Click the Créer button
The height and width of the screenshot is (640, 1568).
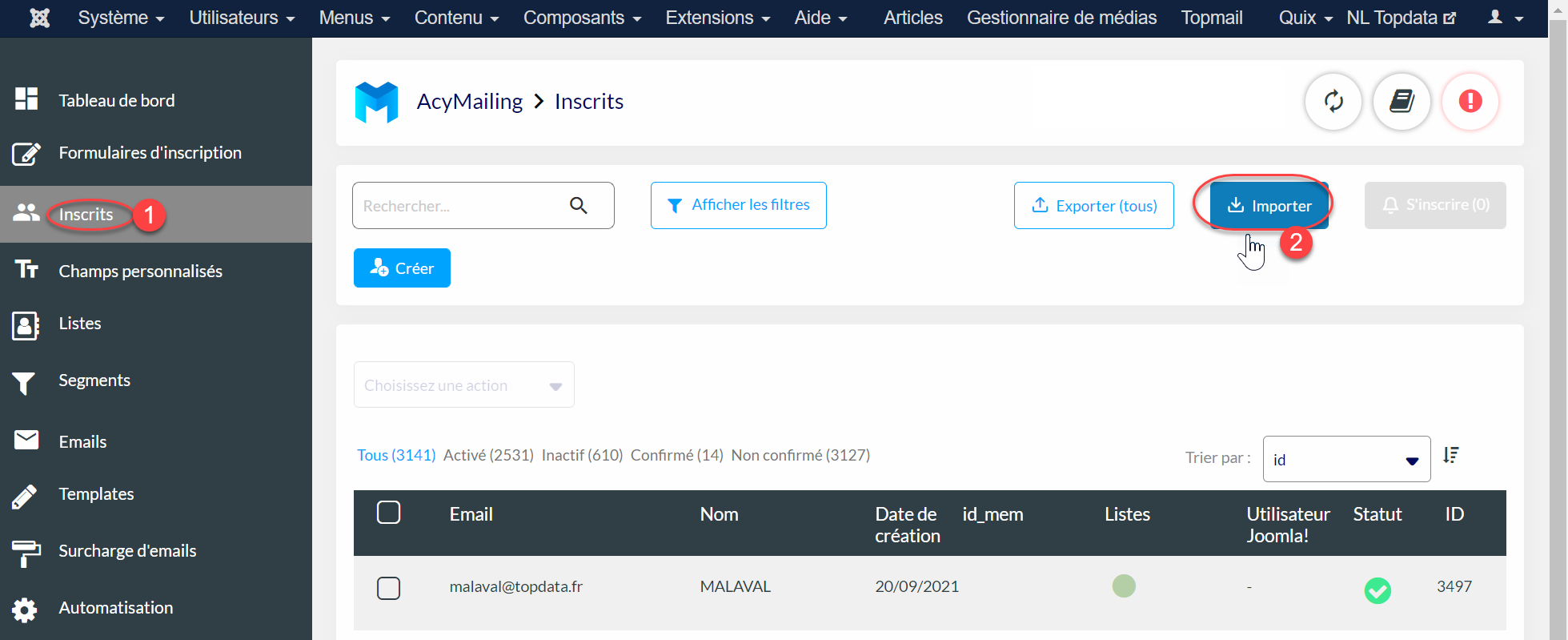(402, 268)
